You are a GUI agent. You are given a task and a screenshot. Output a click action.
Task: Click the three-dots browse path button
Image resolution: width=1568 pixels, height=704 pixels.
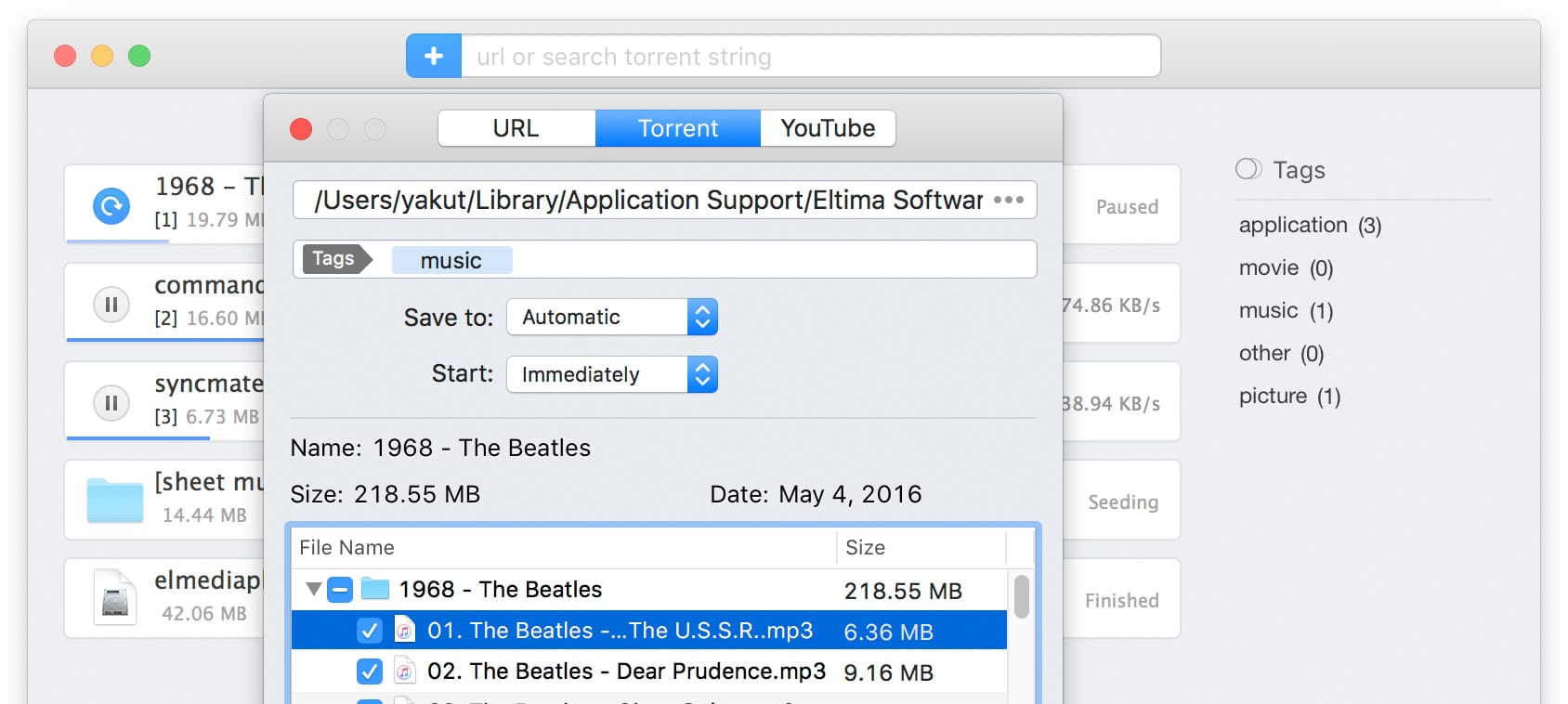pos(1008,200)
